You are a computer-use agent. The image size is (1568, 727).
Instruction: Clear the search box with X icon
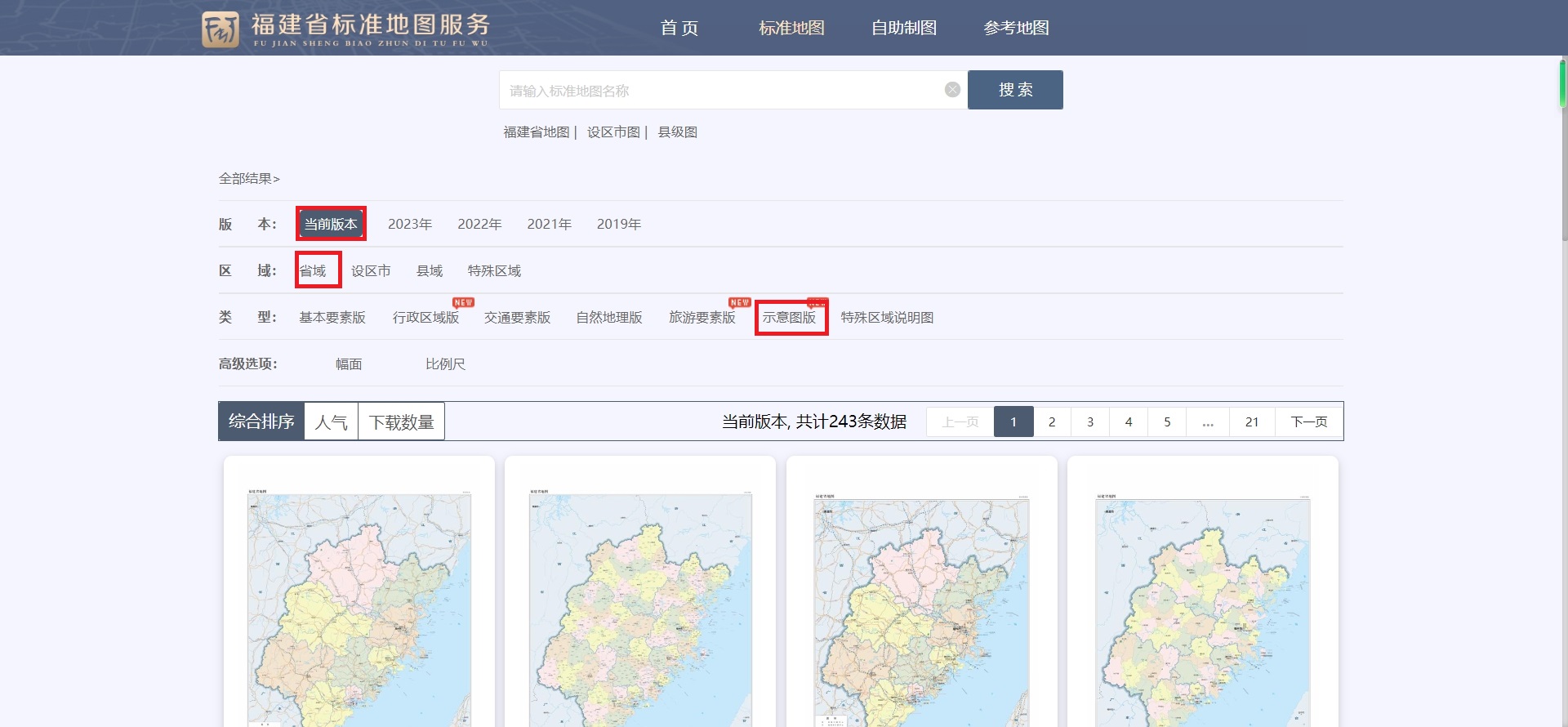952,90
